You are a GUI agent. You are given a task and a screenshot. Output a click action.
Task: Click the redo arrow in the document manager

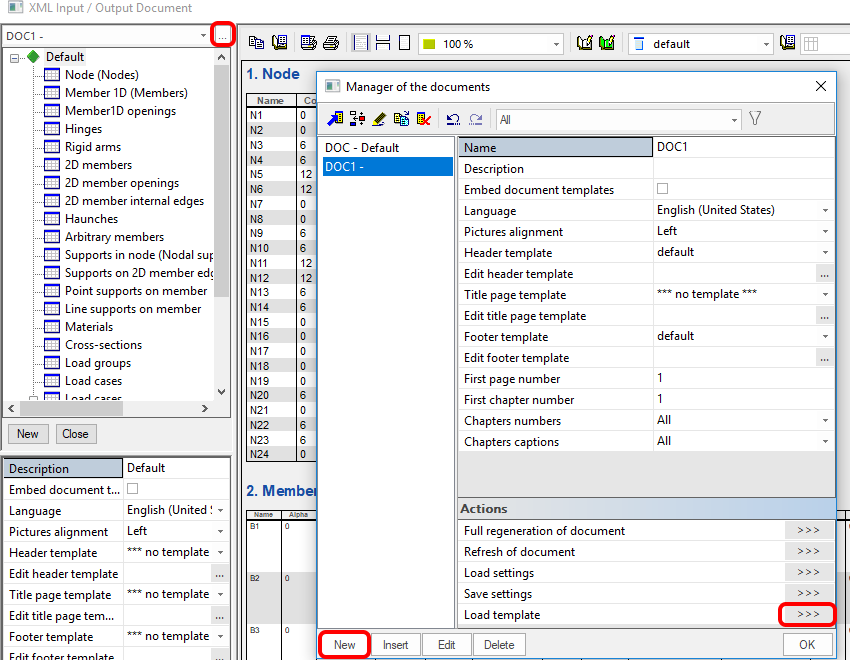pyautogui.click(x=475, y=119)
